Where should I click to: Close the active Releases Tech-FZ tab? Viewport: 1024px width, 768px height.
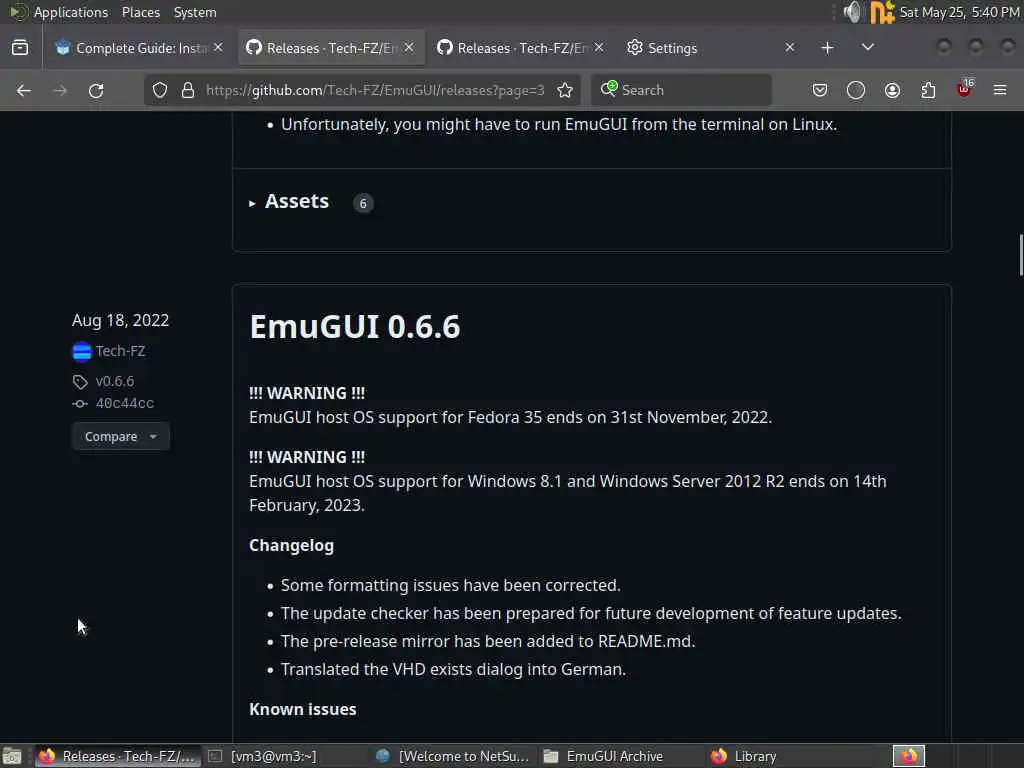(x=409, y=48)
